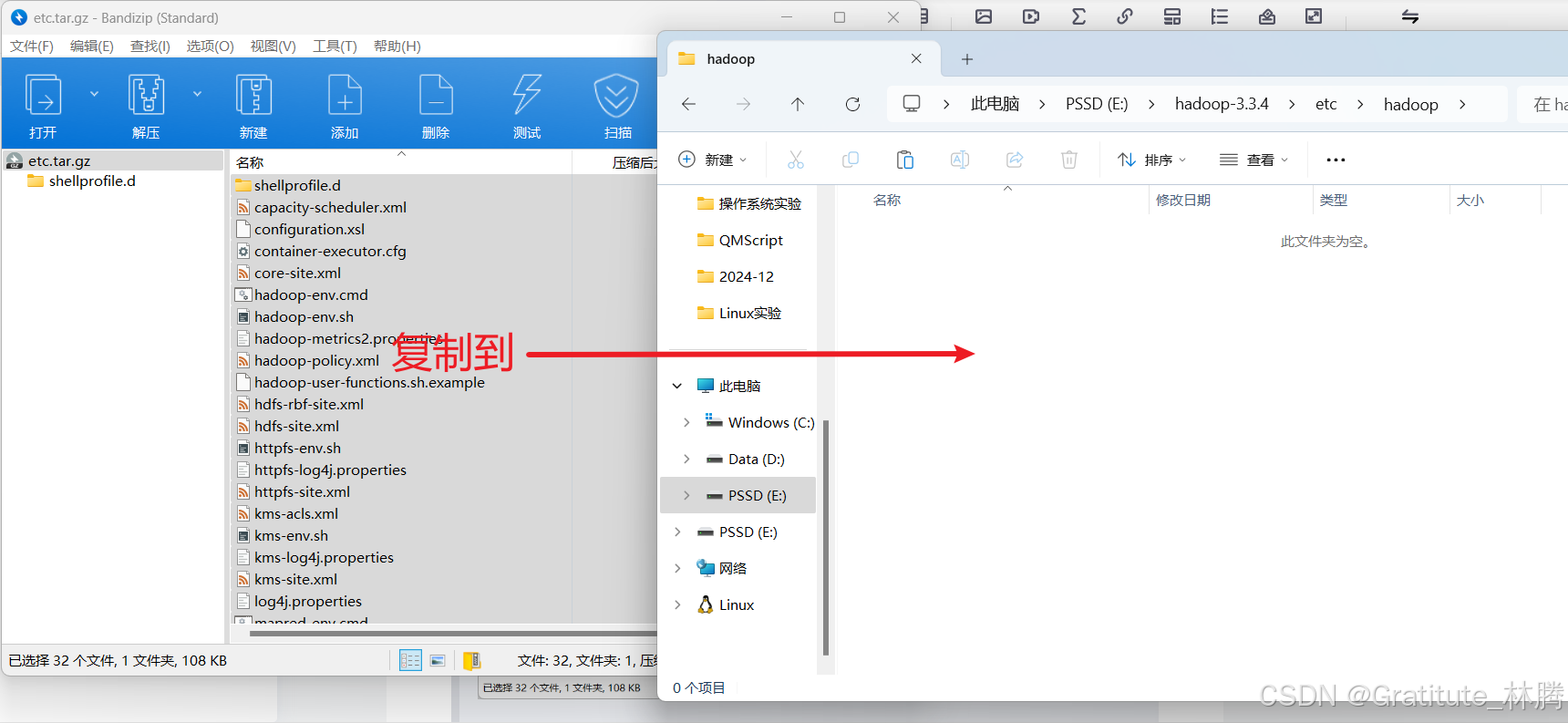Click the Add (添加) files toolbar icon
1568x723 pixels.
tap(345, 96)
